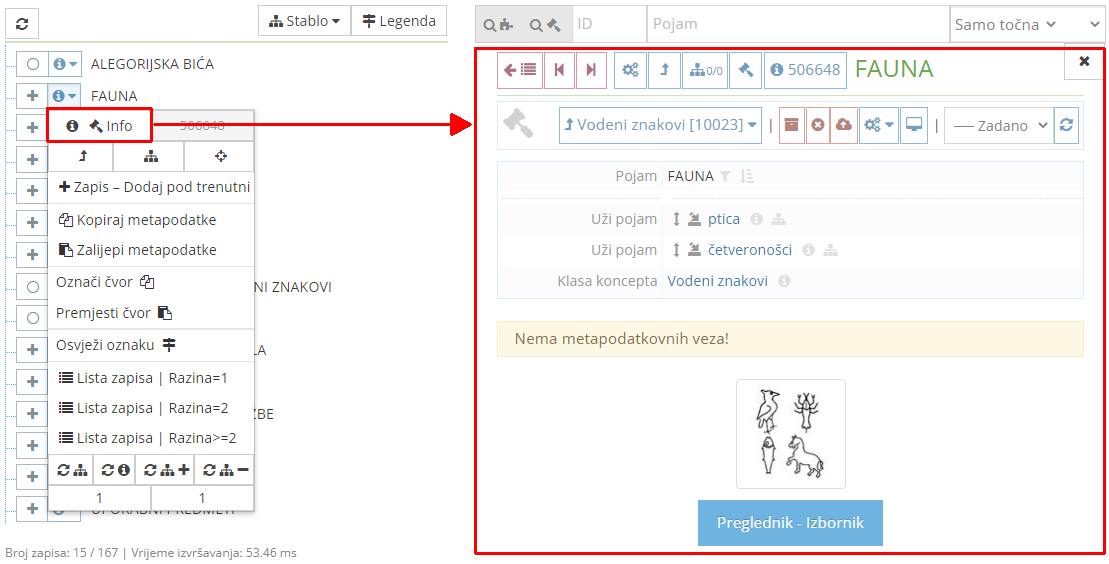
Task: Choose Zalijepi metapodatke
Action: pos(151,250)
